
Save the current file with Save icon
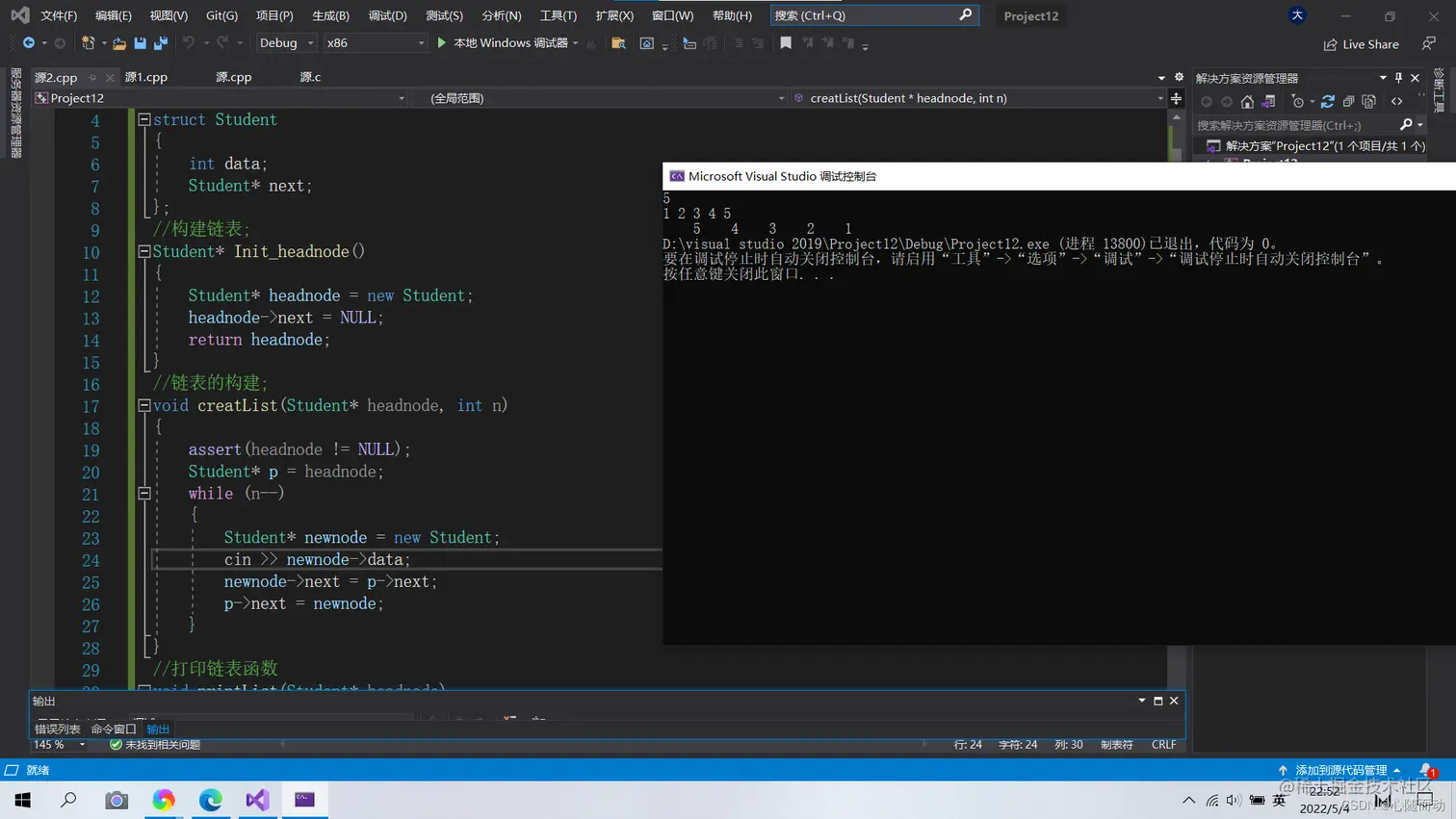coord(141,43)
